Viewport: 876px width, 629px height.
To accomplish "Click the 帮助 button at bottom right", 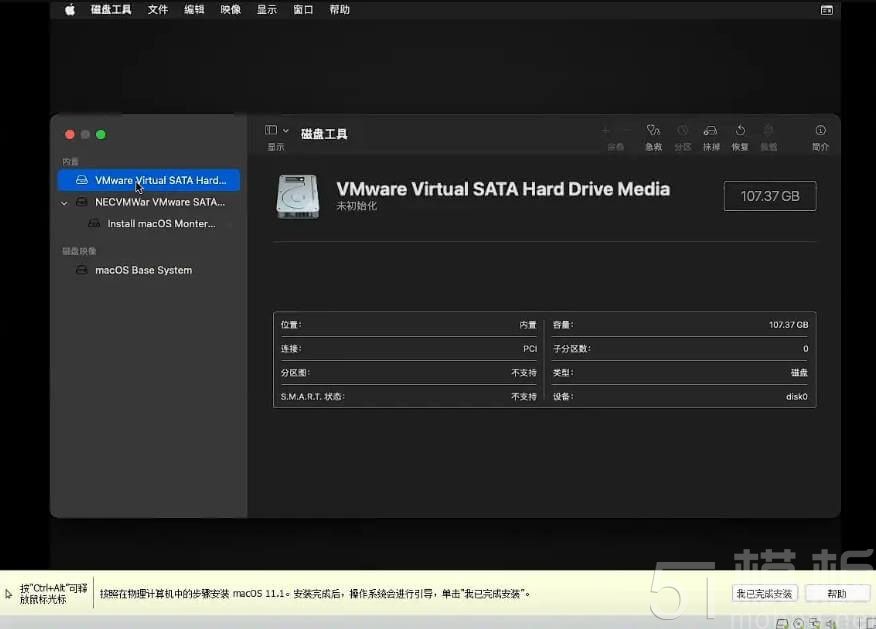I will coord(837,592).
